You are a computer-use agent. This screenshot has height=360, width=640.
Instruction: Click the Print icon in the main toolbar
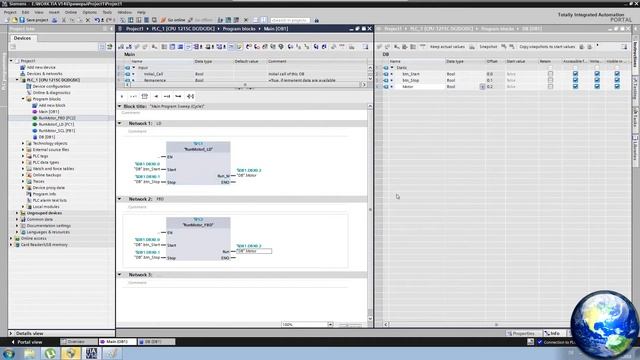[x=54, y=20]
